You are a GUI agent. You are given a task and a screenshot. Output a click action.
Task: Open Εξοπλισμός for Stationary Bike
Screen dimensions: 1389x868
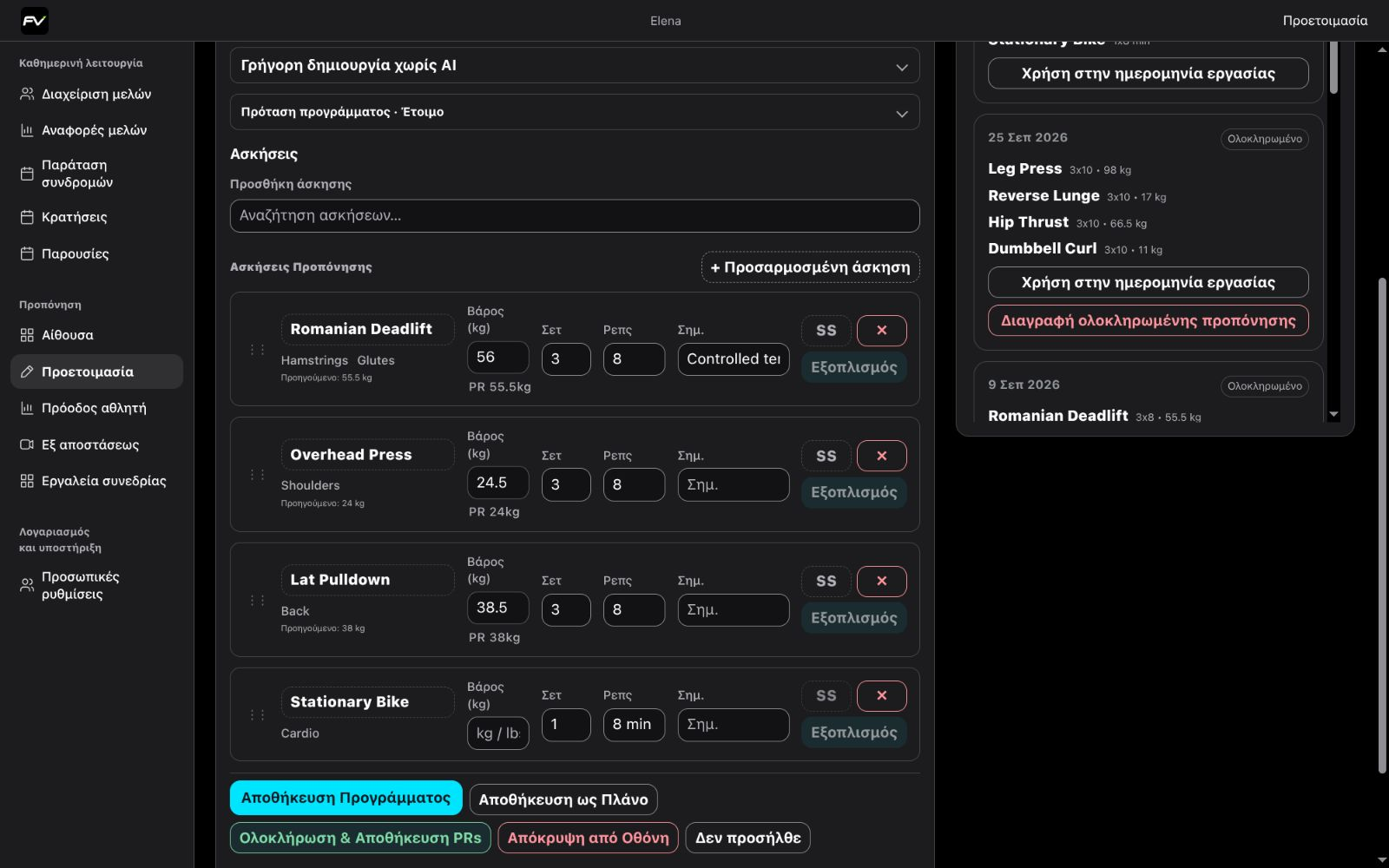pyautogui.click(x=854, y=733)
